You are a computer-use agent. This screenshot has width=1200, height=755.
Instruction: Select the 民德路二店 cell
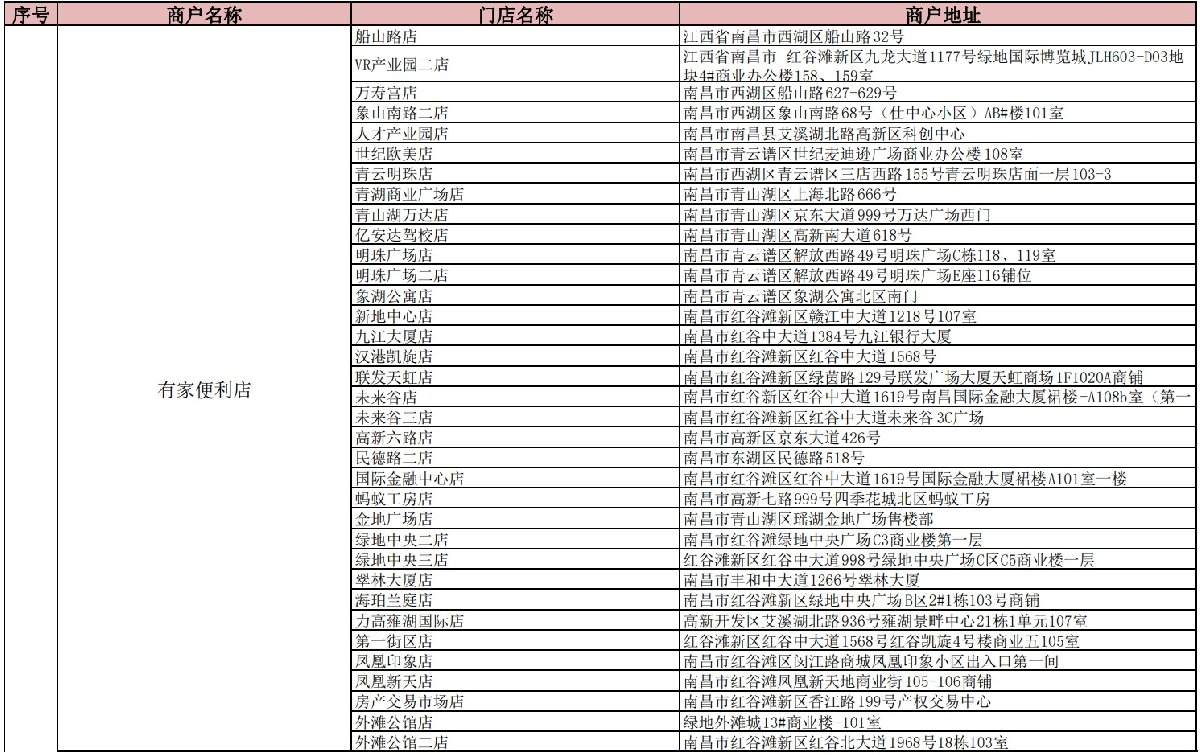[515, 458]
